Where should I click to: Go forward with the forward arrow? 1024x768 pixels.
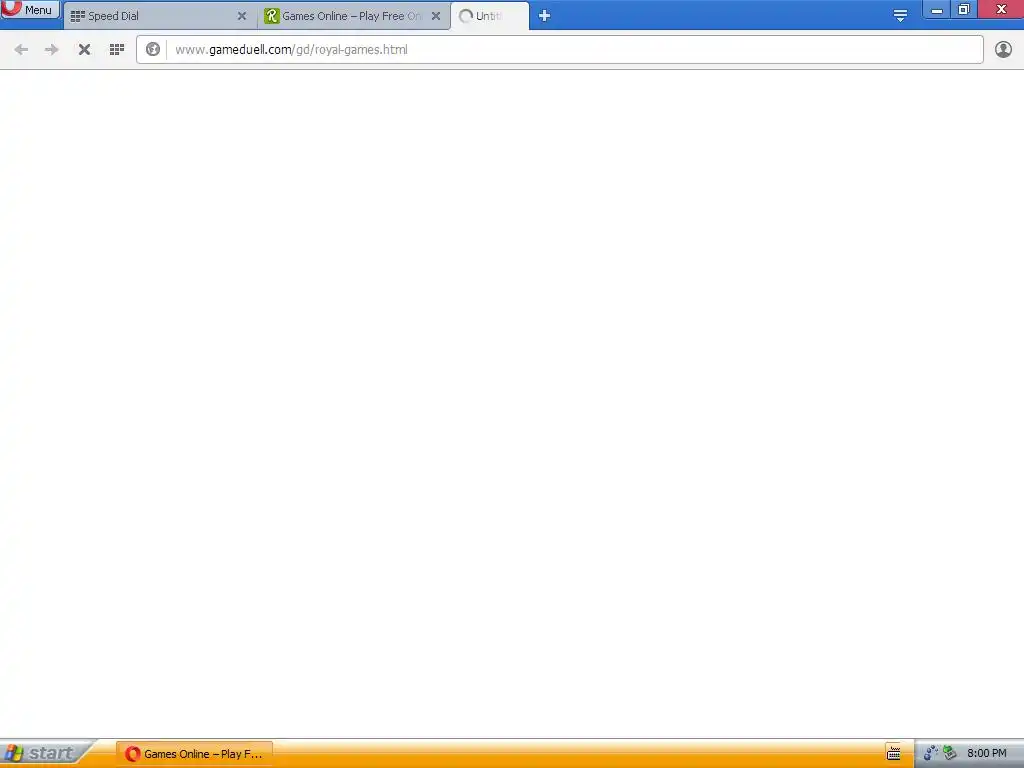pyautogui.click(x=52, y=50)
